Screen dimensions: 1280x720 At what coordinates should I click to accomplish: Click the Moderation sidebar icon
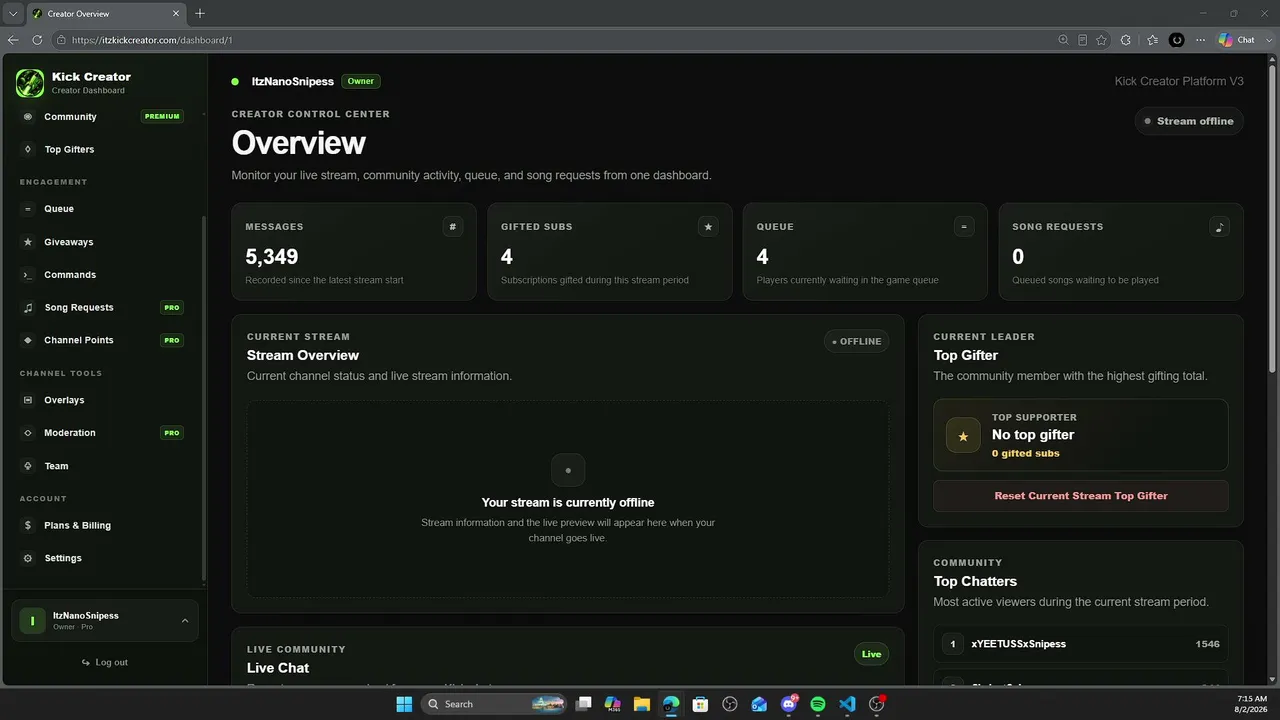click(28, 433)
